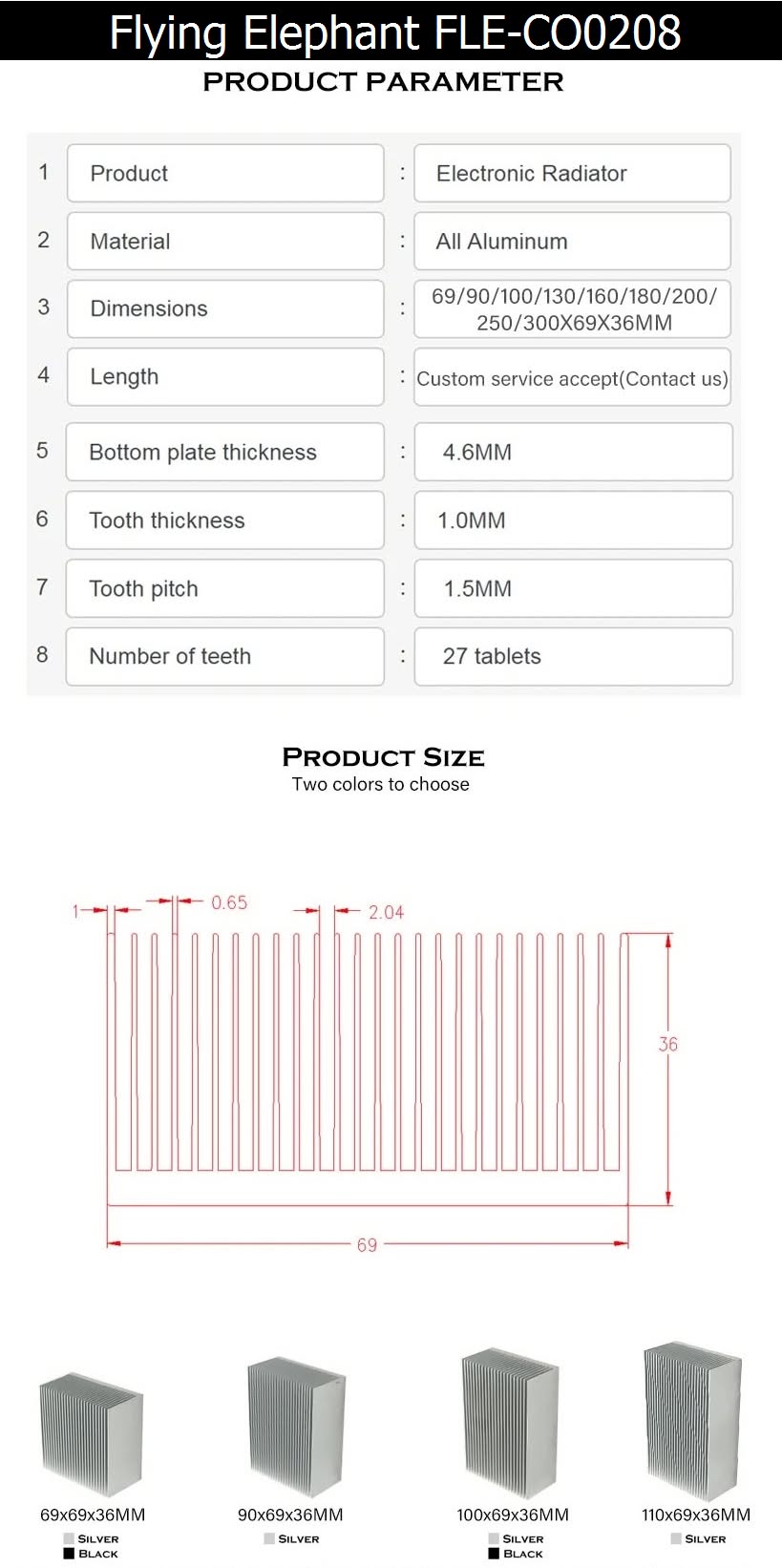Click the silver swatch under 69x69x36MM

click(69, 1538)
